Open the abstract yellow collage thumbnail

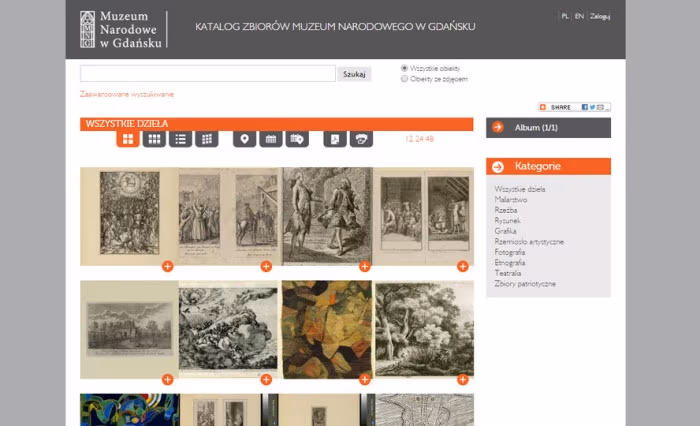(x=327, y=330)
